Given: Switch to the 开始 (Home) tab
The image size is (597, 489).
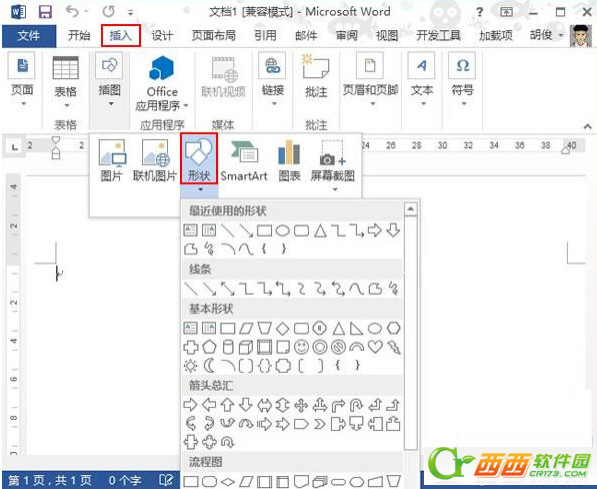Looking at the screenshot, I should pos(79,36).
